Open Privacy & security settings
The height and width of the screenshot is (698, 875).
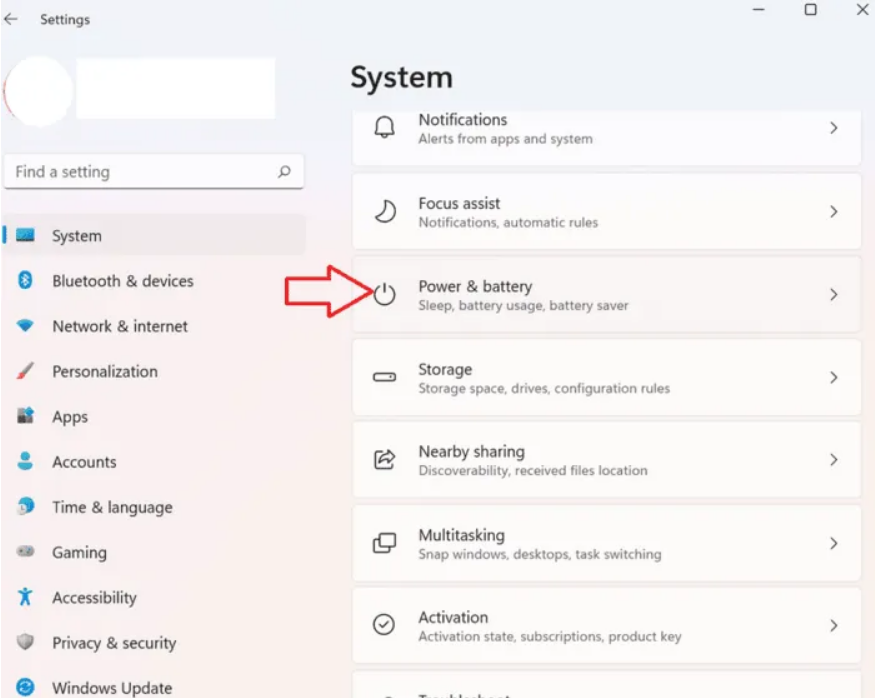114,643
